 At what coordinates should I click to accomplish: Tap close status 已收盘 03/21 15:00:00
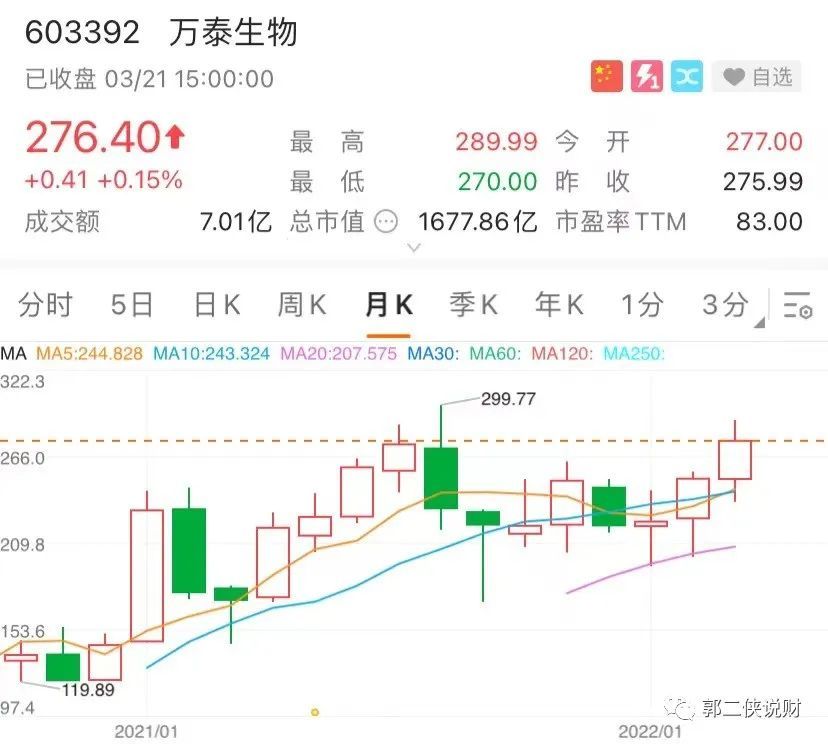[x=149, y=79]
